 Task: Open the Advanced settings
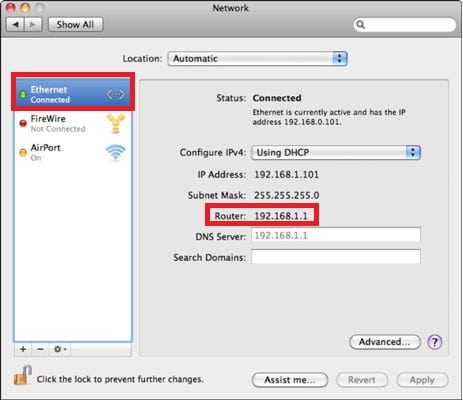pyautogui.click(x=385, y=342)
